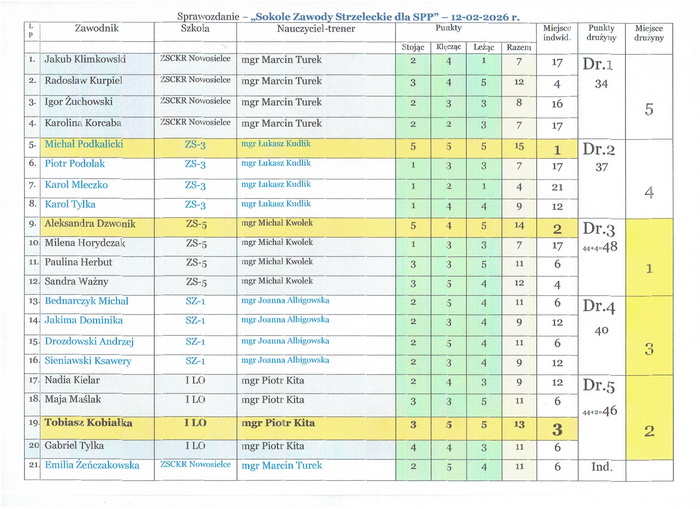The height and width of the screenshot is (509, 700).
Task: Select the Emilia Żeńczakowska name cell
Action: pos(97,467)
